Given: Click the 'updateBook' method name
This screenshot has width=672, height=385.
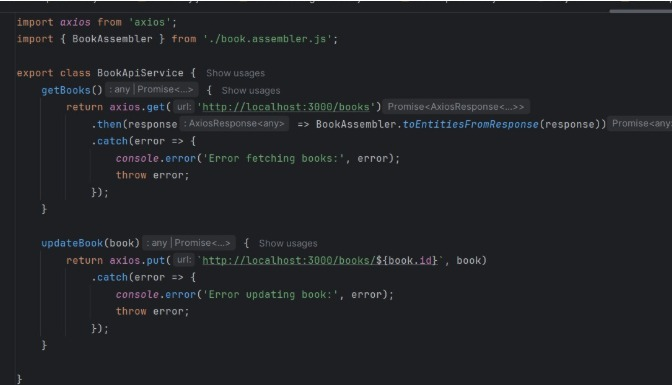Looking at the screenshot, I should coord(72,243).
